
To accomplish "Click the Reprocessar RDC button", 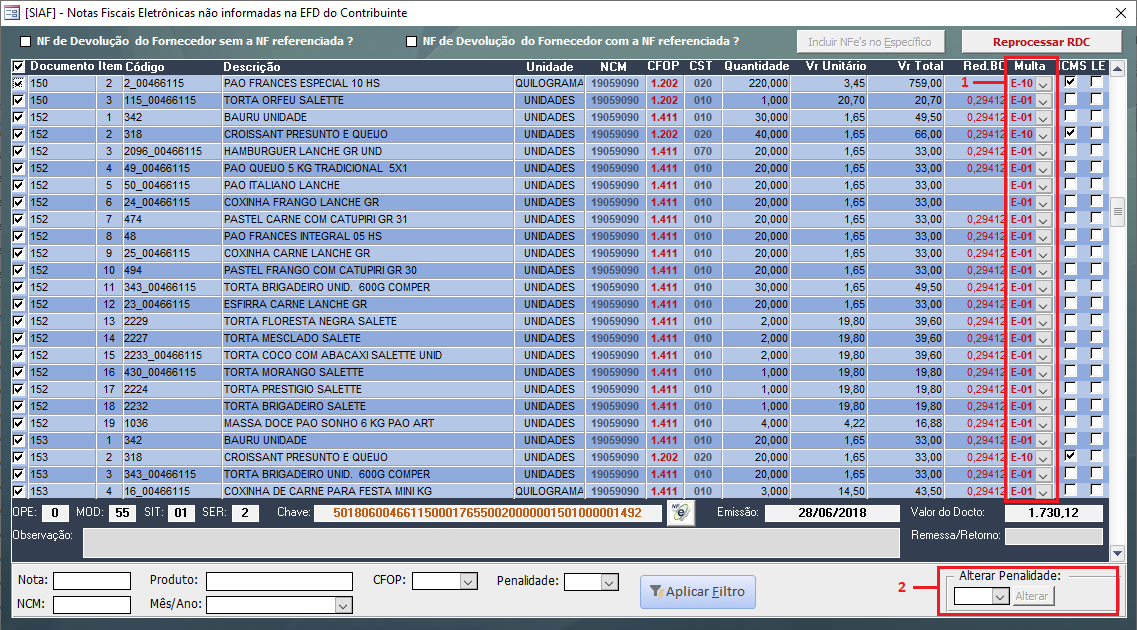I will pyautogui.click(x=1041, y=42).
